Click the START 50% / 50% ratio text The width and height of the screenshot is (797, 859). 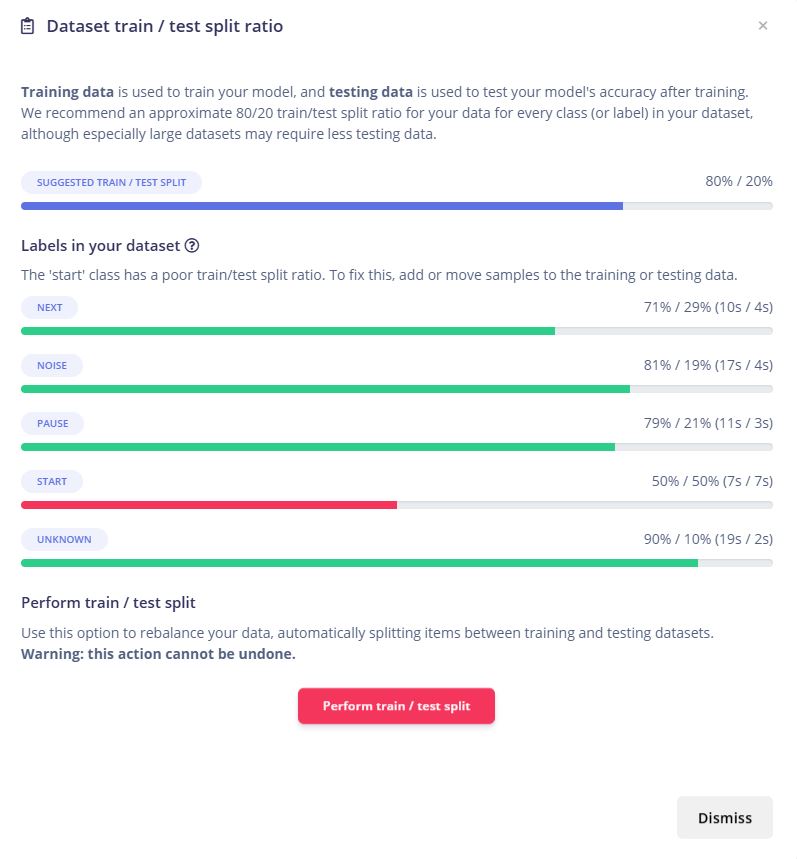click(x=712, y=481)
